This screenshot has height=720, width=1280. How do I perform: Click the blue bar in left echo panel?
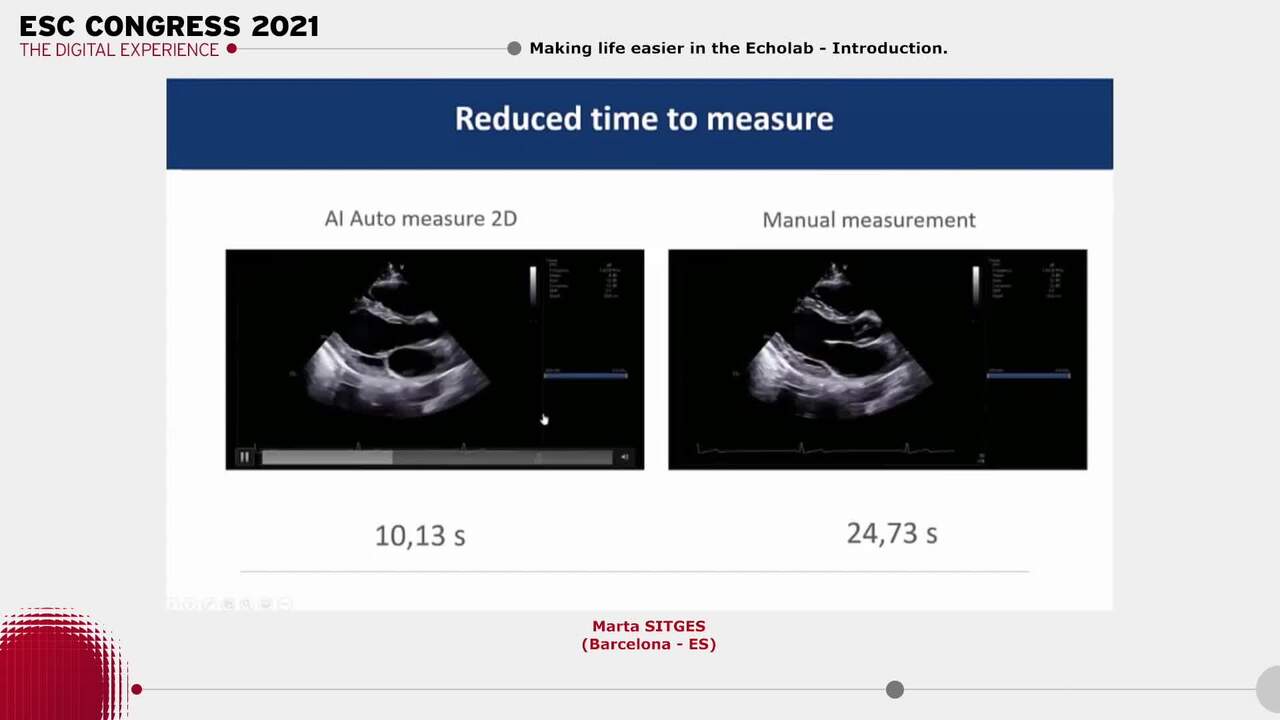pyautogui.click(x=585, y=375)
